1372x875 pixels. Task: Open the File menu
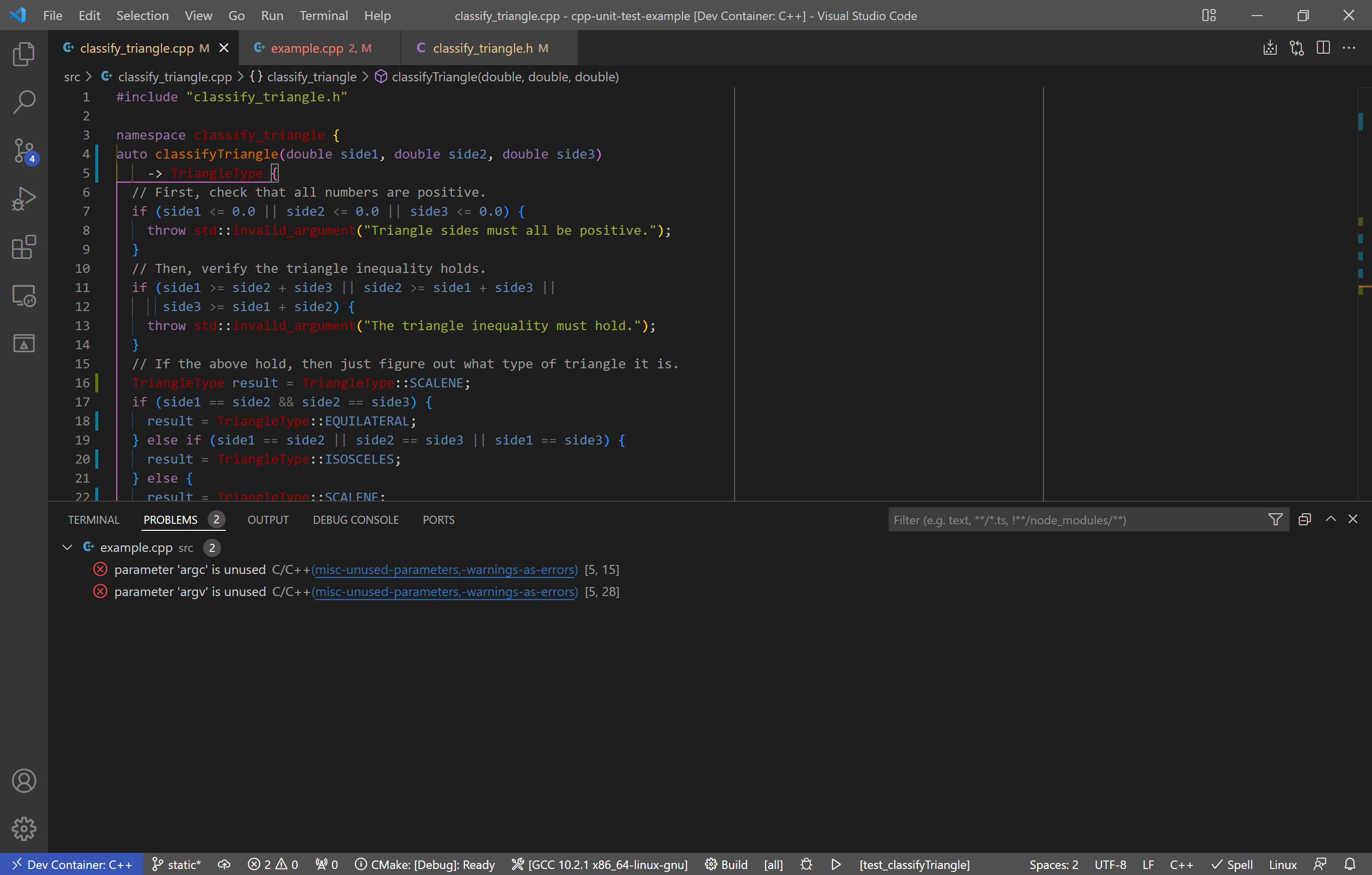[x=53, y=16]
